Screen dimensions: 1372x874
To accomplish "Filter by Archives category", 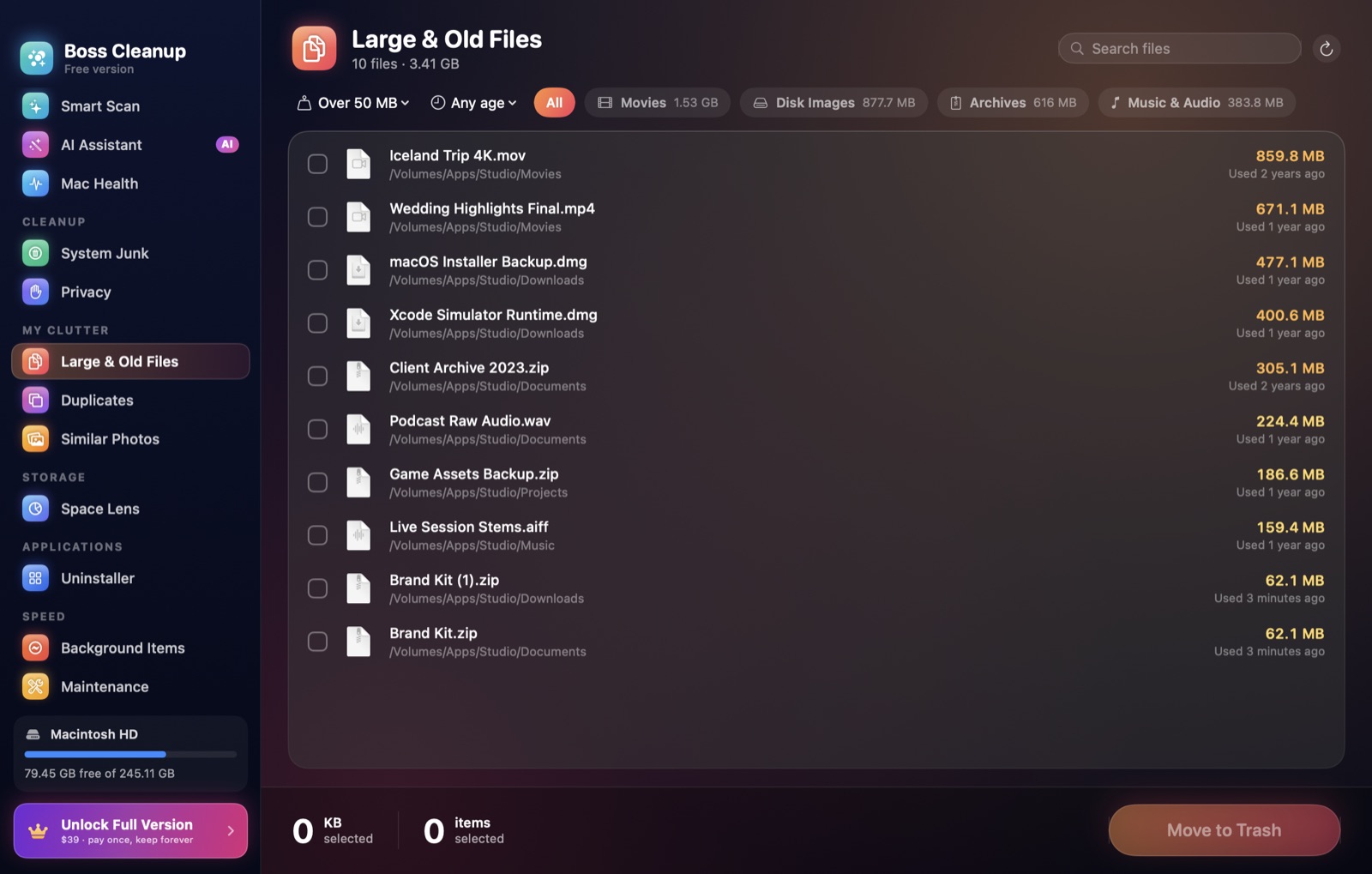I will click(1013, 102).
